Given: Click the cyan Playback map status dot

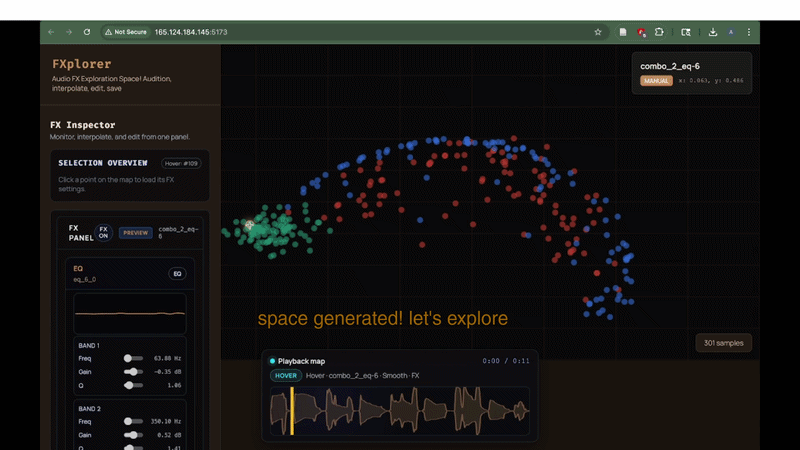Looking at the screenshot, I should click(272, 361).
